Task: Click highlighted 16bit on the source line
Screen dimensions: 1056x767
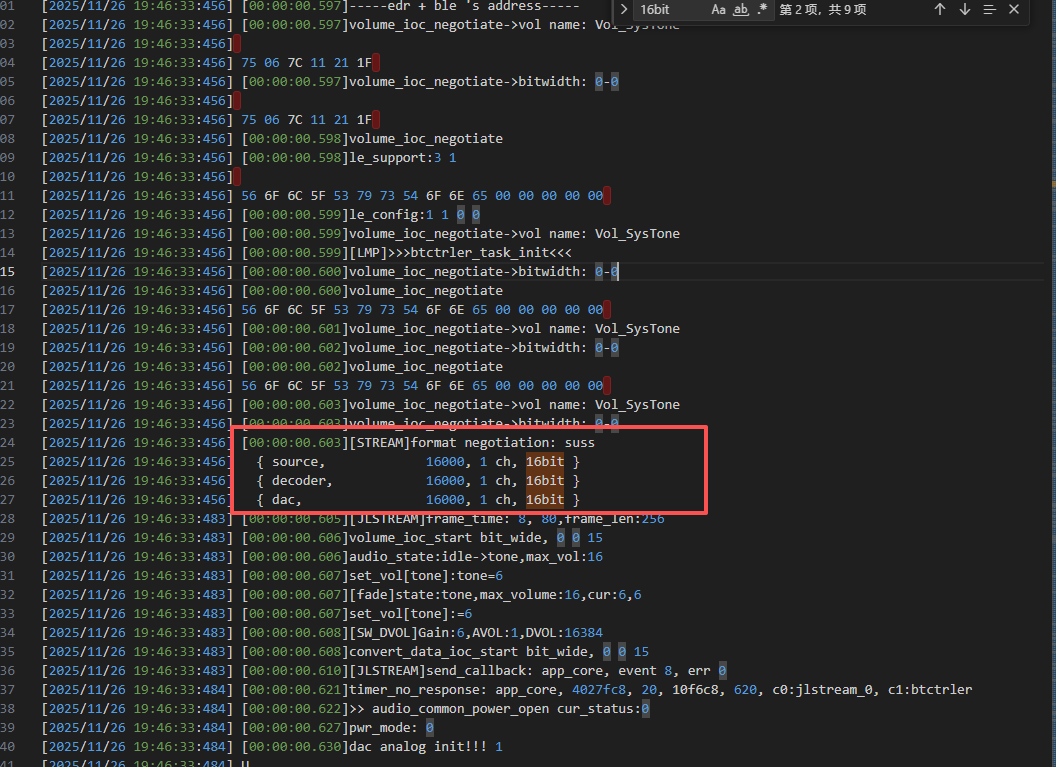Action: click(545, 461)
